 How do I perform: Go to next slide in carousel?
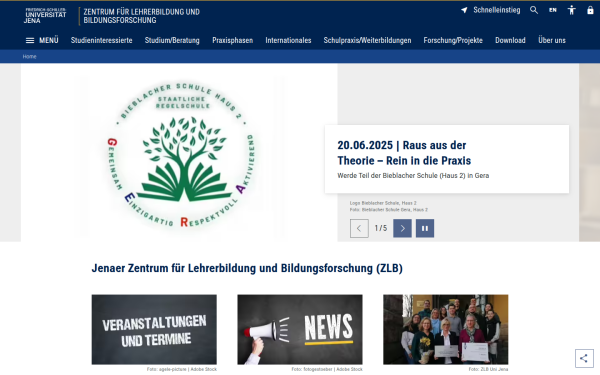click(402, 228)
